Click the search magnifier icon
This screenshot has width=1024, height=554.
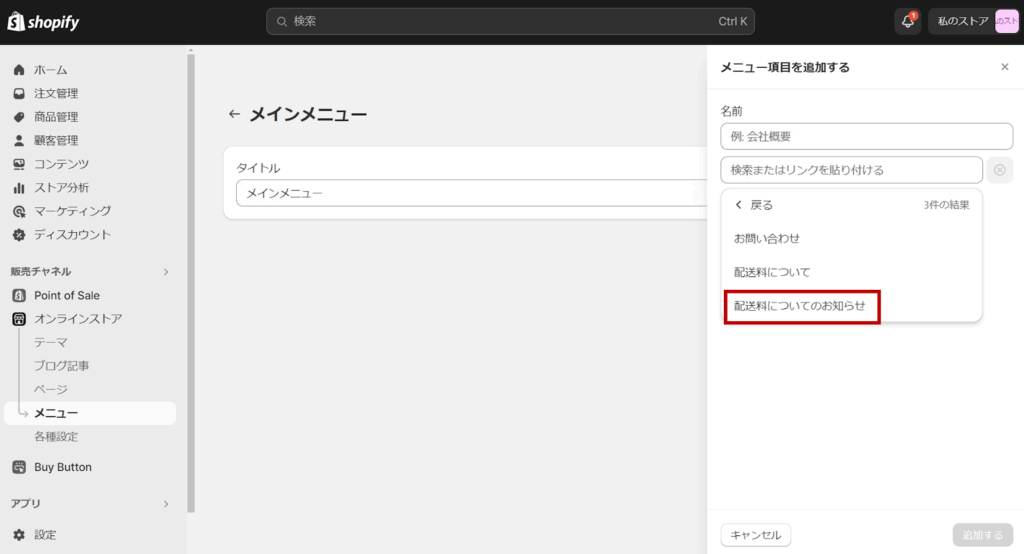click(282, 22)
